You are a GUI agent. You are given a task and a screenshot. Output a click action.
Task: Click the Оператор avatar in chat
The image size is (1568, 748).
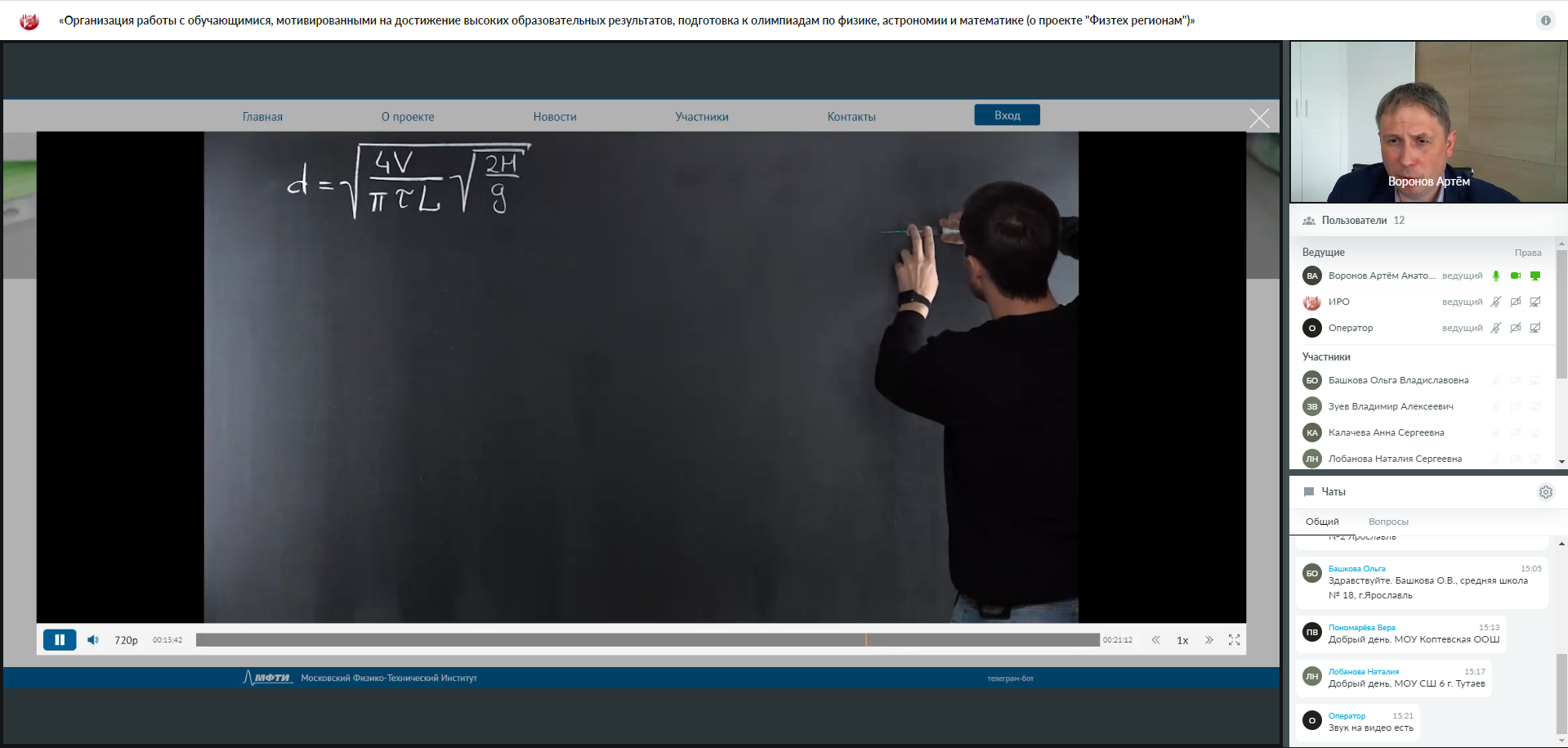pos(1312,720)
